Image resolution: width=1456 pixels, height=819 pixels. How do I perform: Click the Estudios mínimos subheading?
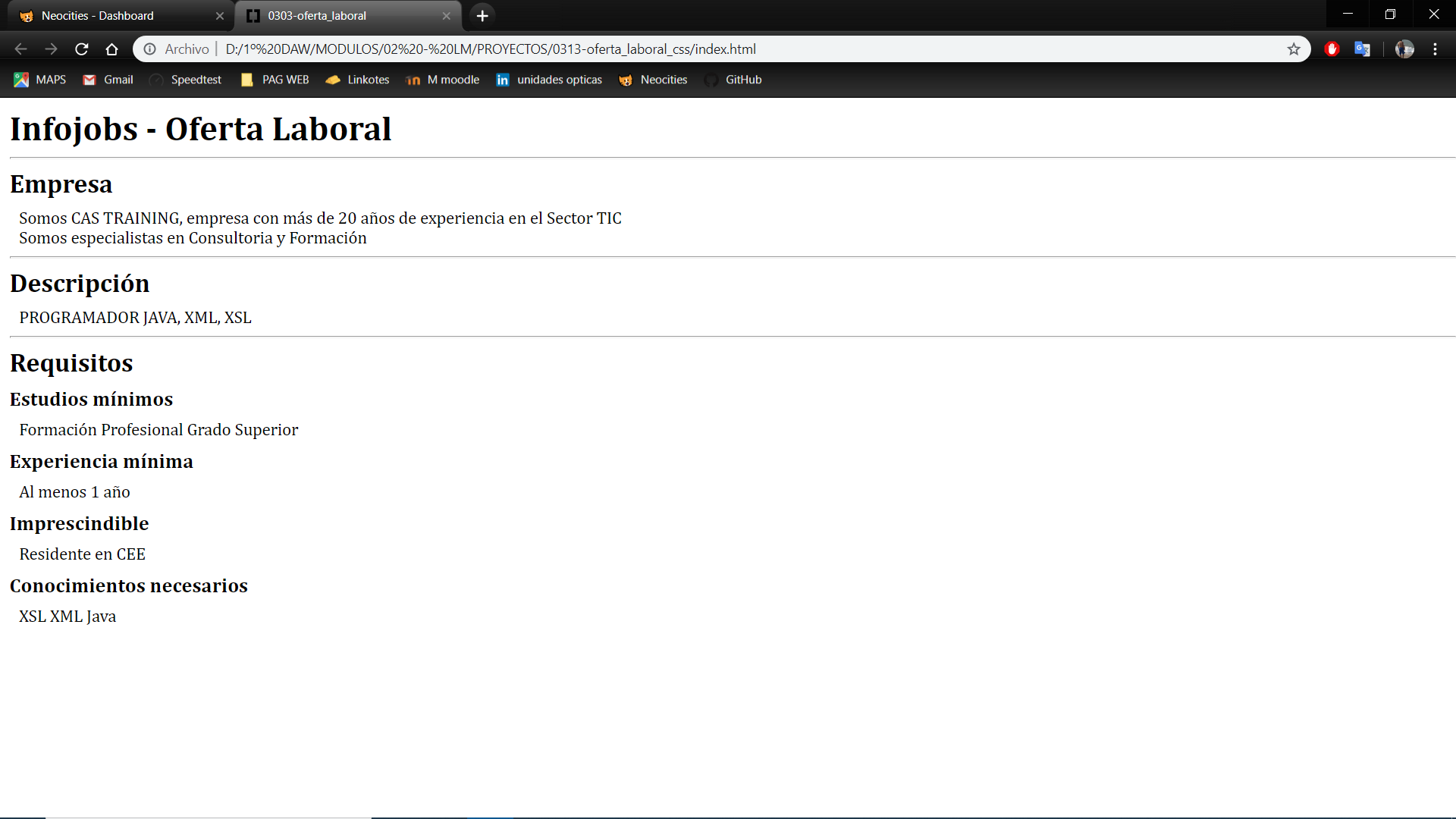pos(91,399)
